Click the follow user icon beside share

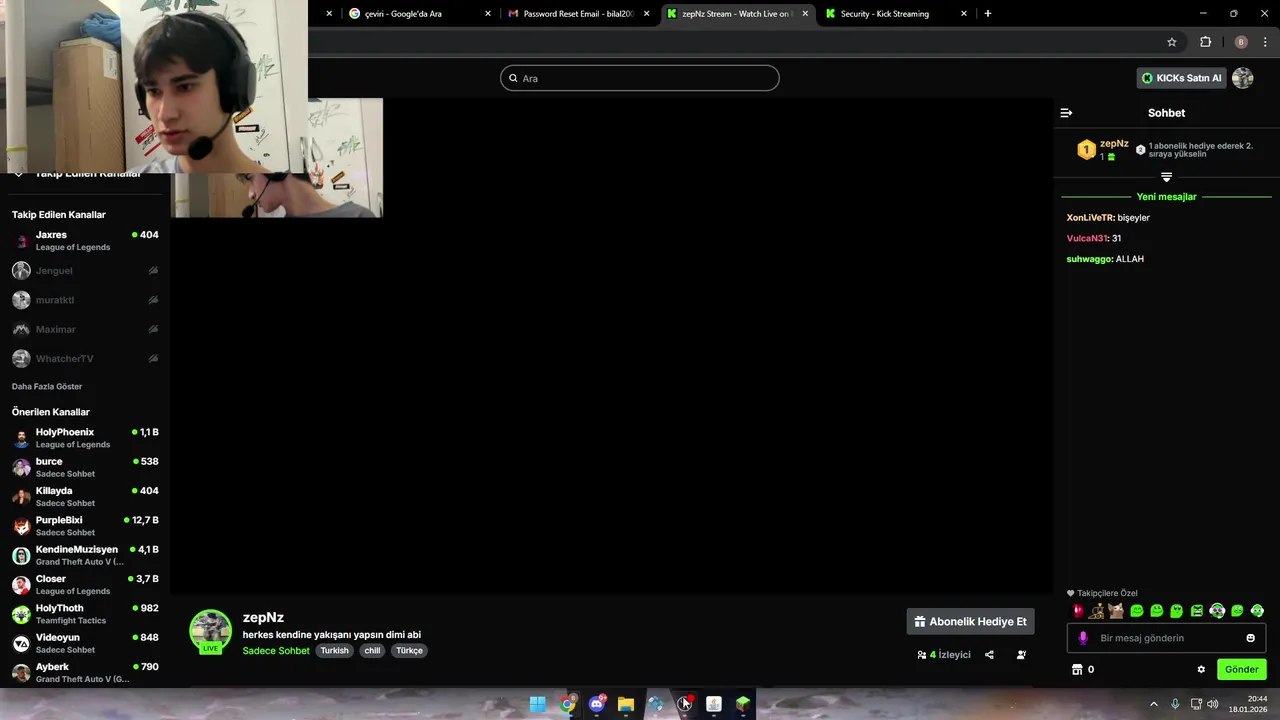tap(1021, 655)
